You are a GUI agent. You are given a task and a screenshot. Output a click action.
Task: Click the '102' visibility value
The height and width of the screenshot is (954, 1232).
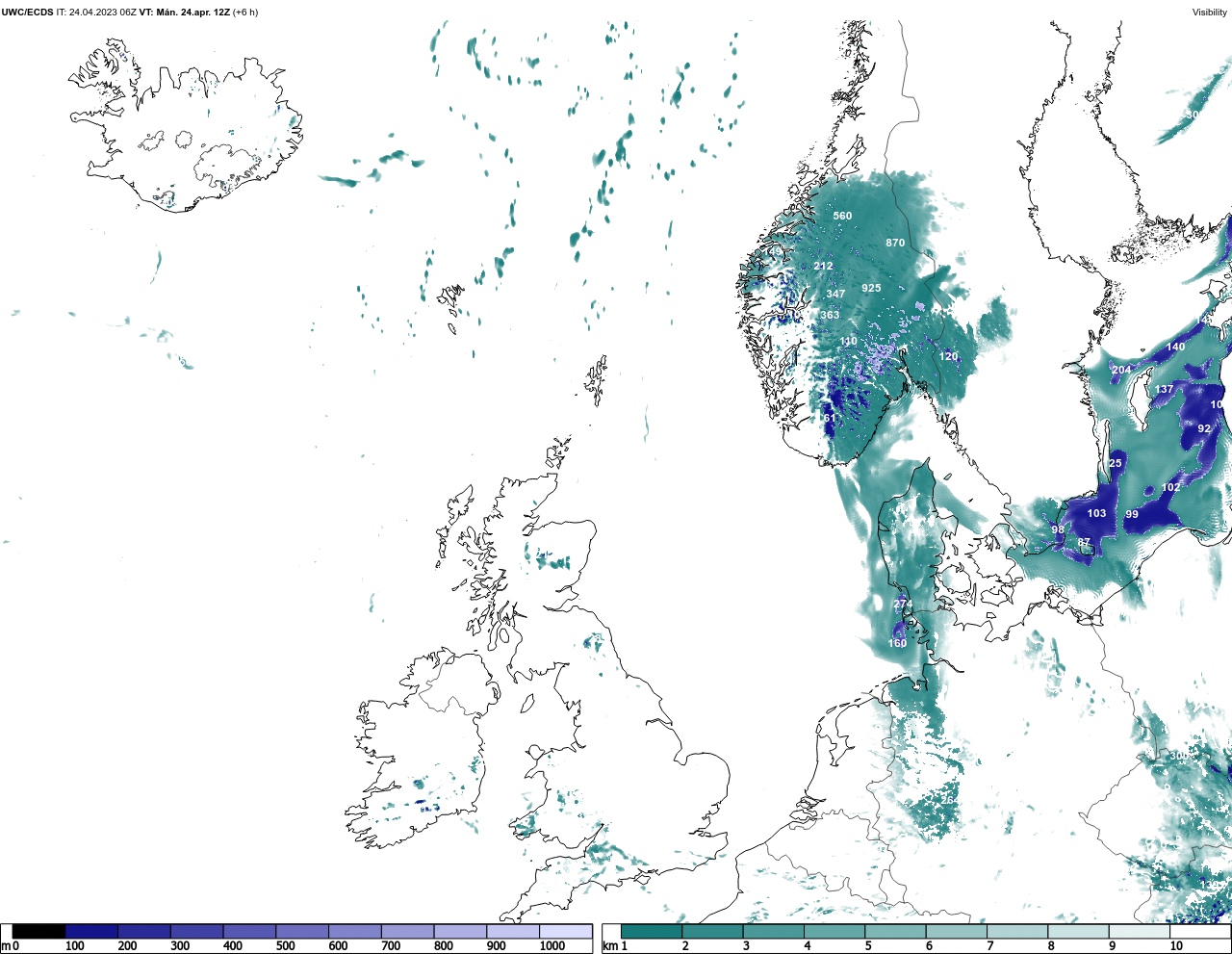point(1170,487)
